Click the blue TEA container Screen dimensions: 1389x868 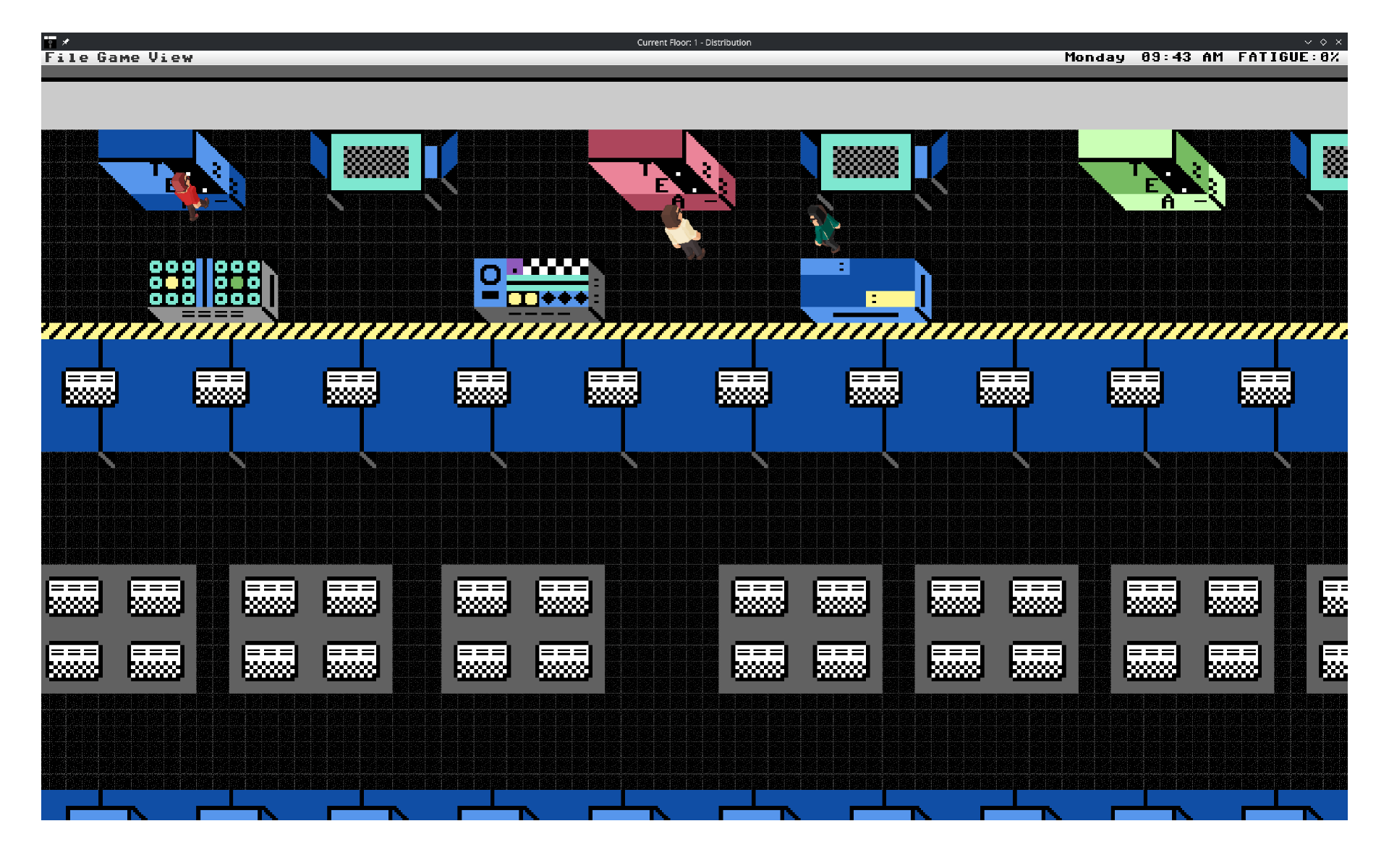pos(171,171)
